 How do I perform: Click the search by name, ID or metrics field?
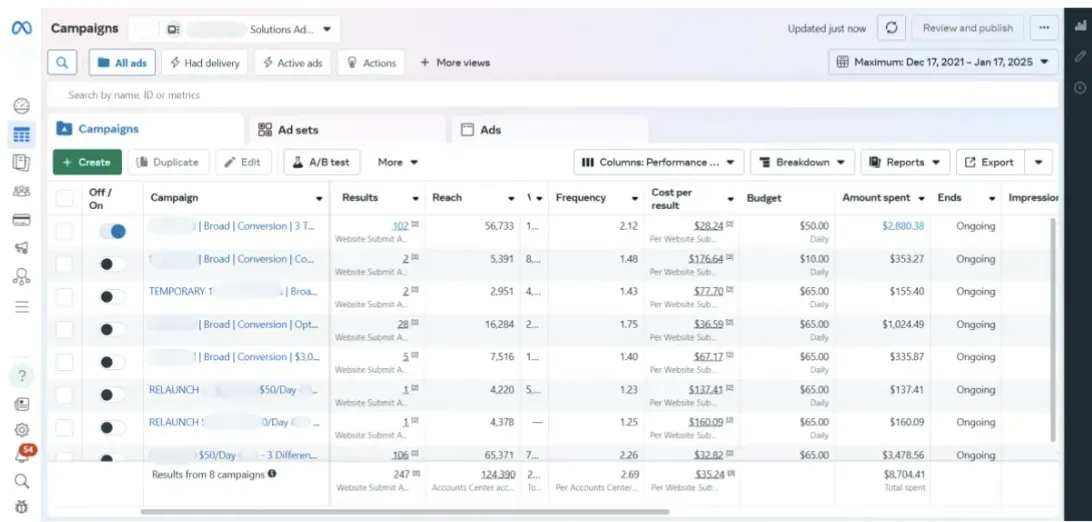point(400,96)
